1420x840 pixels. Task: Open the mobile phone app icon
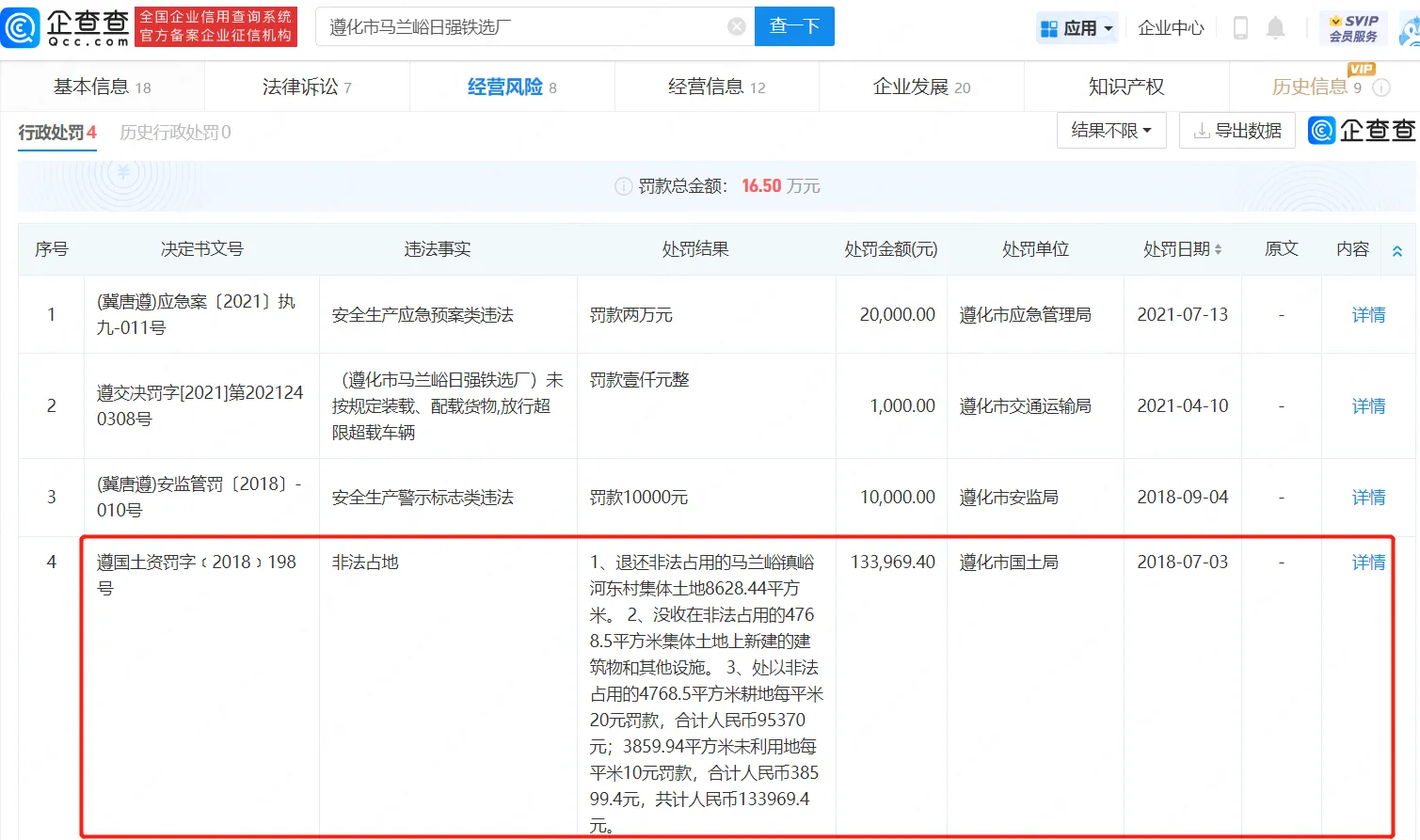(1240, 28)
